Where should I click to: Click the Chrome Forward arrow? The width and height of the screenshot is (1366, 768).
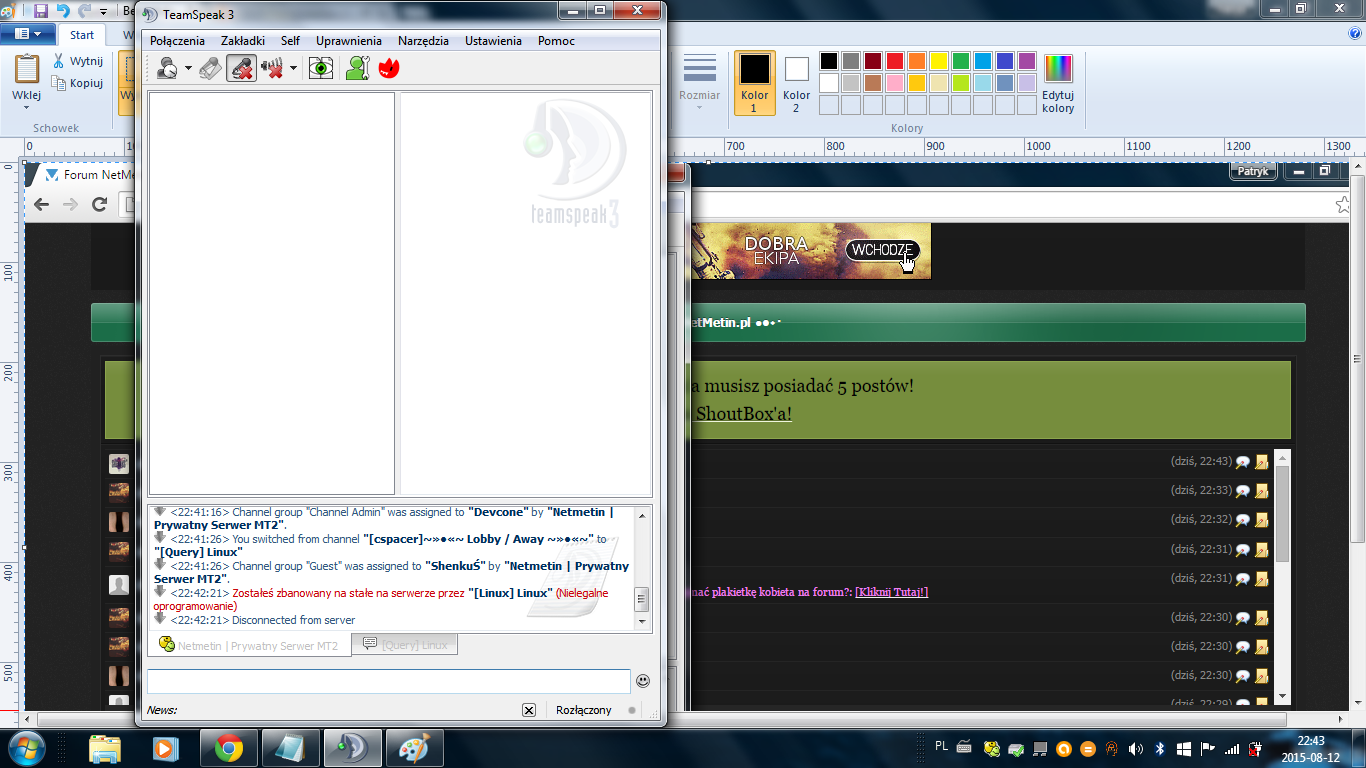(70, 204)
